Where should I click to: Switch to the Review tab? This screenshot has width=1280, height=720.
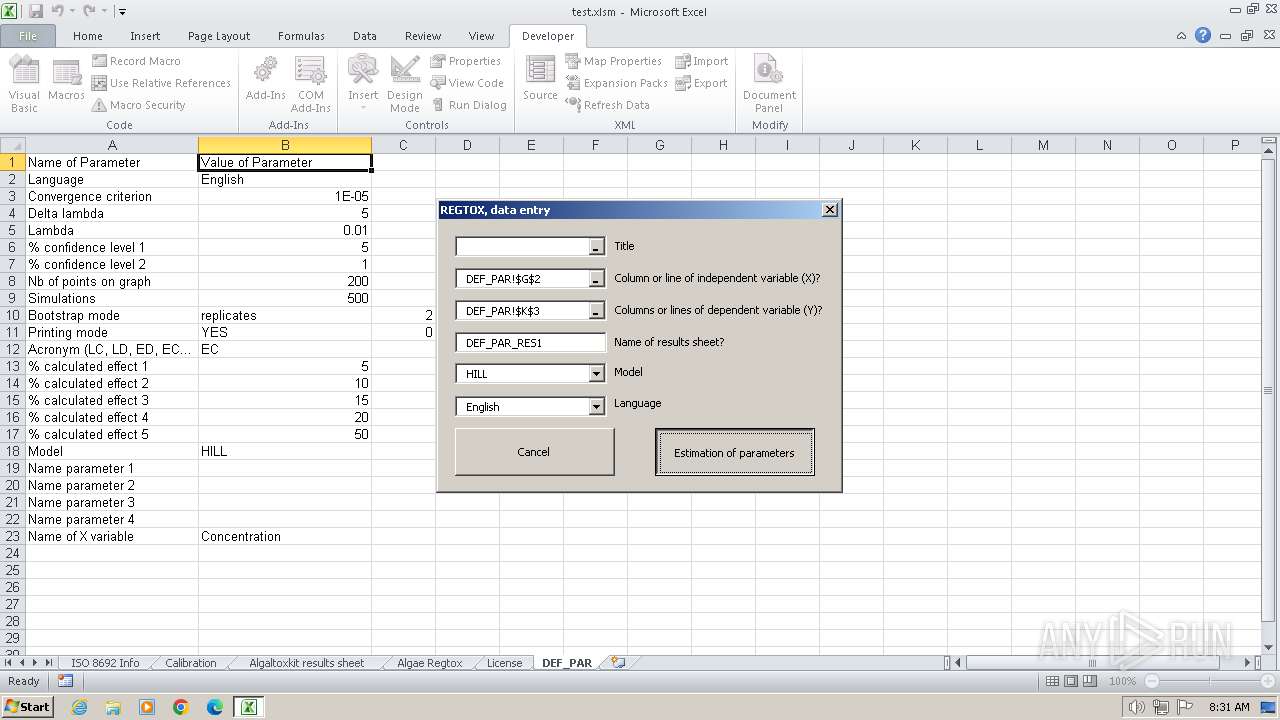[x=423, y=36]
